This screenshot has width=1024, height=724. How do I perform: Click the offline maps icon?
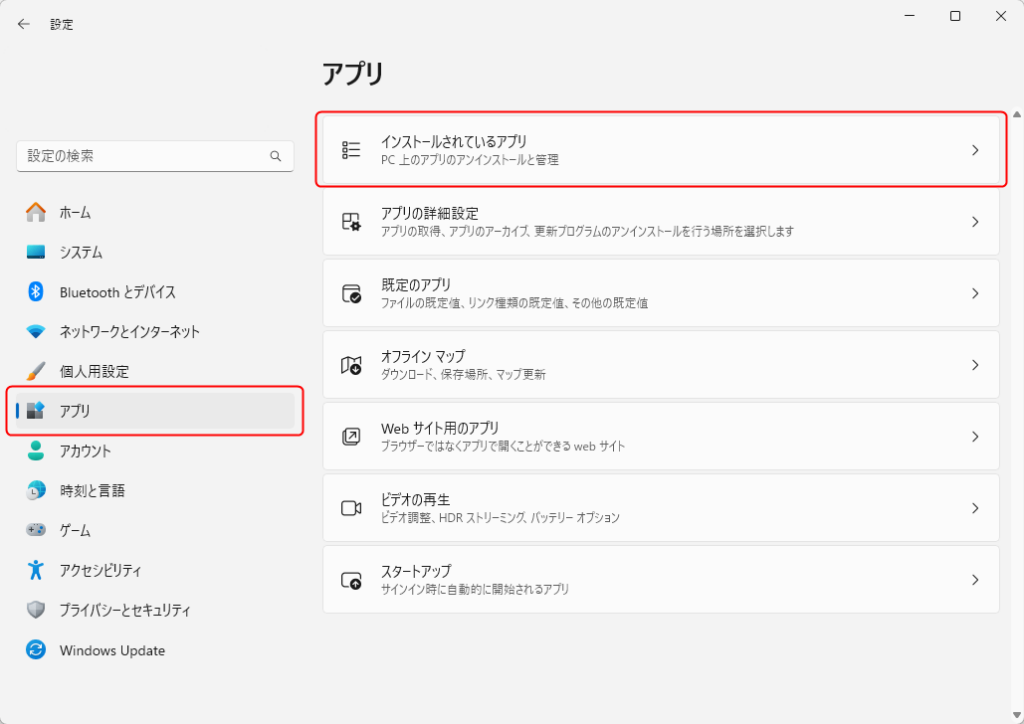point(351,365)
